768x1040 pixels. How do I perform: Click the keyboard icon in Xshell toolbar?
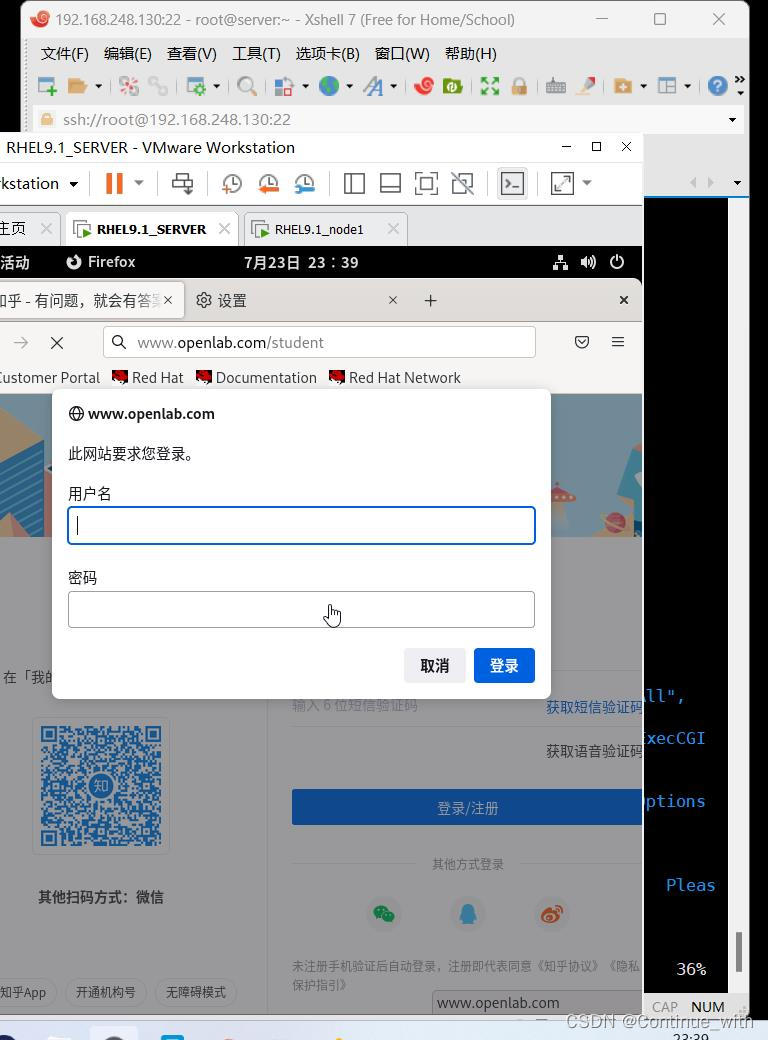tap(556, 86)
